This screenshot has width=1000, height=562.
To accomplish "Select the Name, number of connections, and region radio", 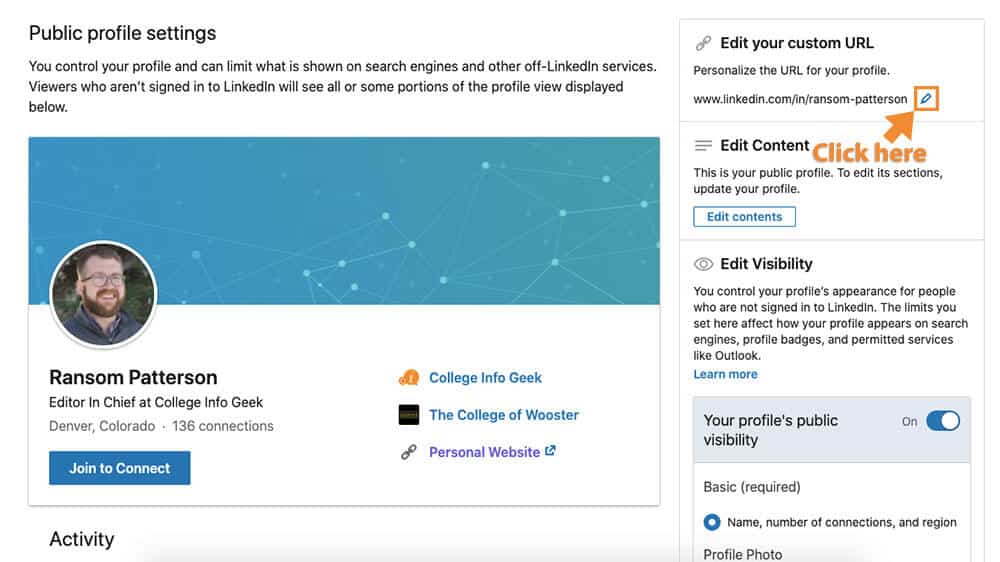I will 712,522.
